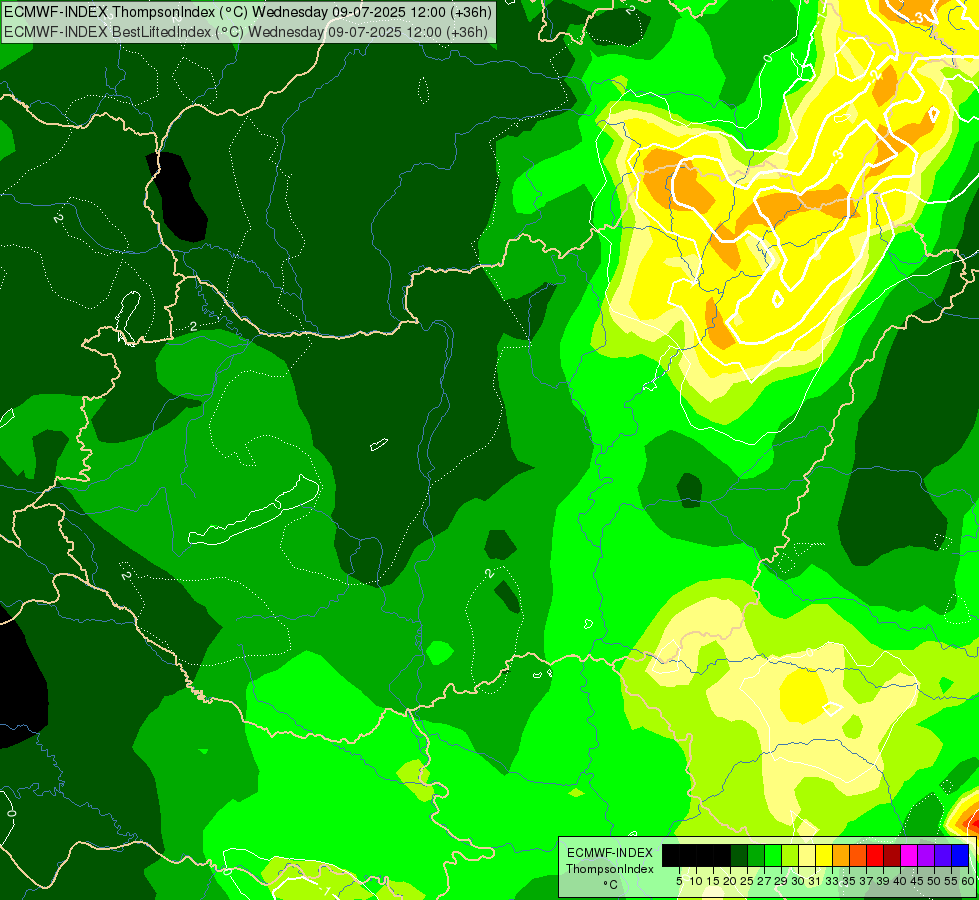979x900 pixels.
Task: Click the bright green 27–29 legend swatch
Action: coord(772,856)
